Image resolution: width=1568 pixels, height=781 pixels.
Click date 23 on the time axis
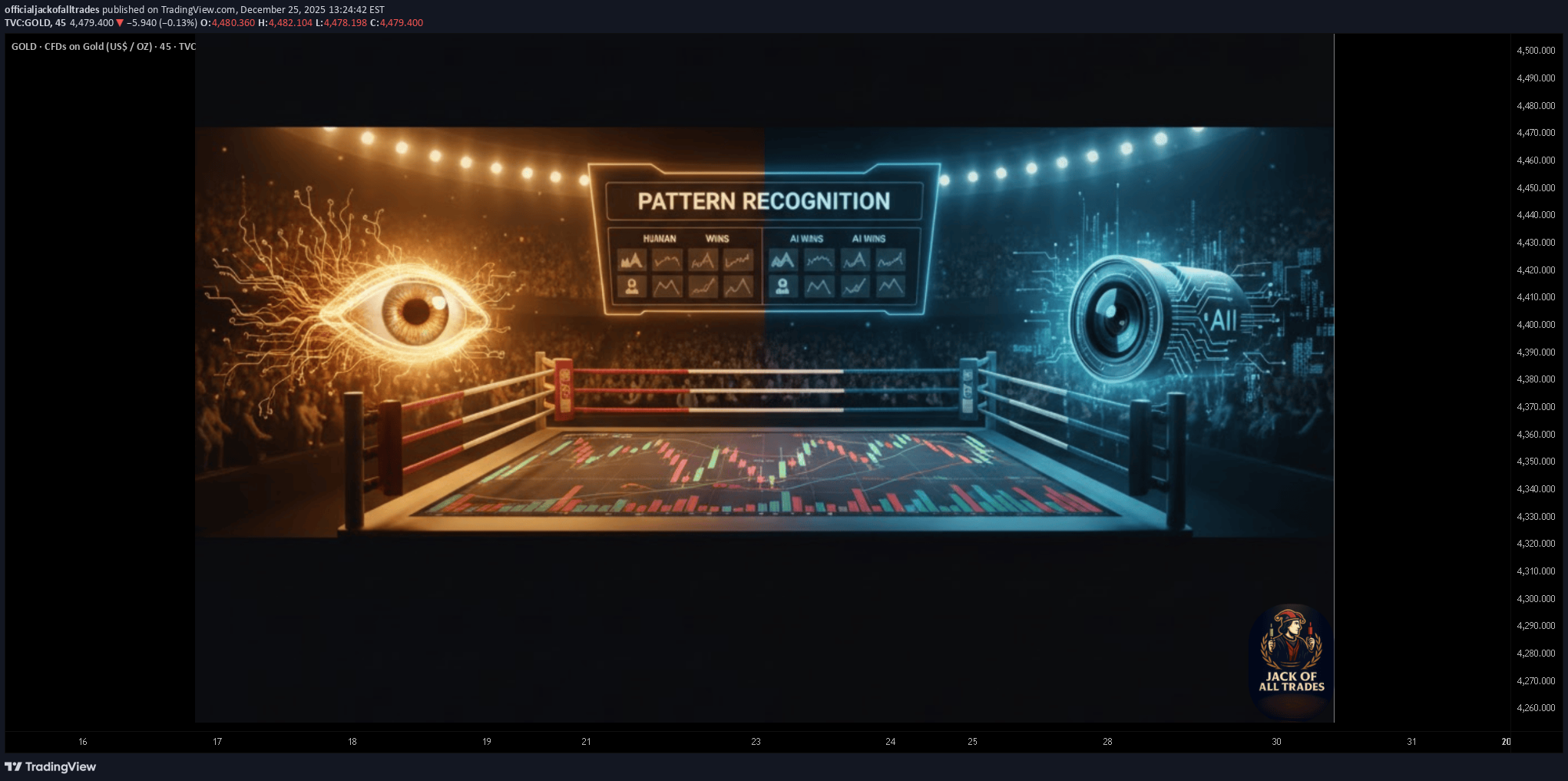756,742
